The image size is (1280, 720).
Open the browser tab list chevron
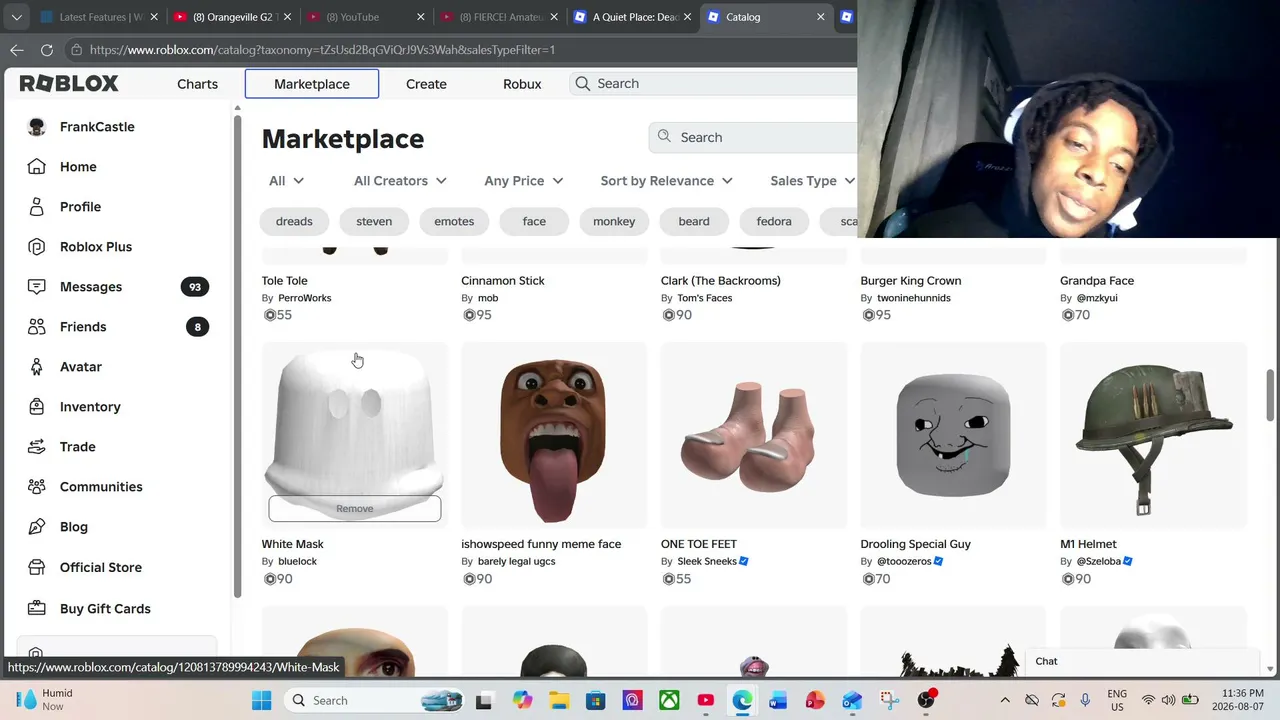coord(17,17)
